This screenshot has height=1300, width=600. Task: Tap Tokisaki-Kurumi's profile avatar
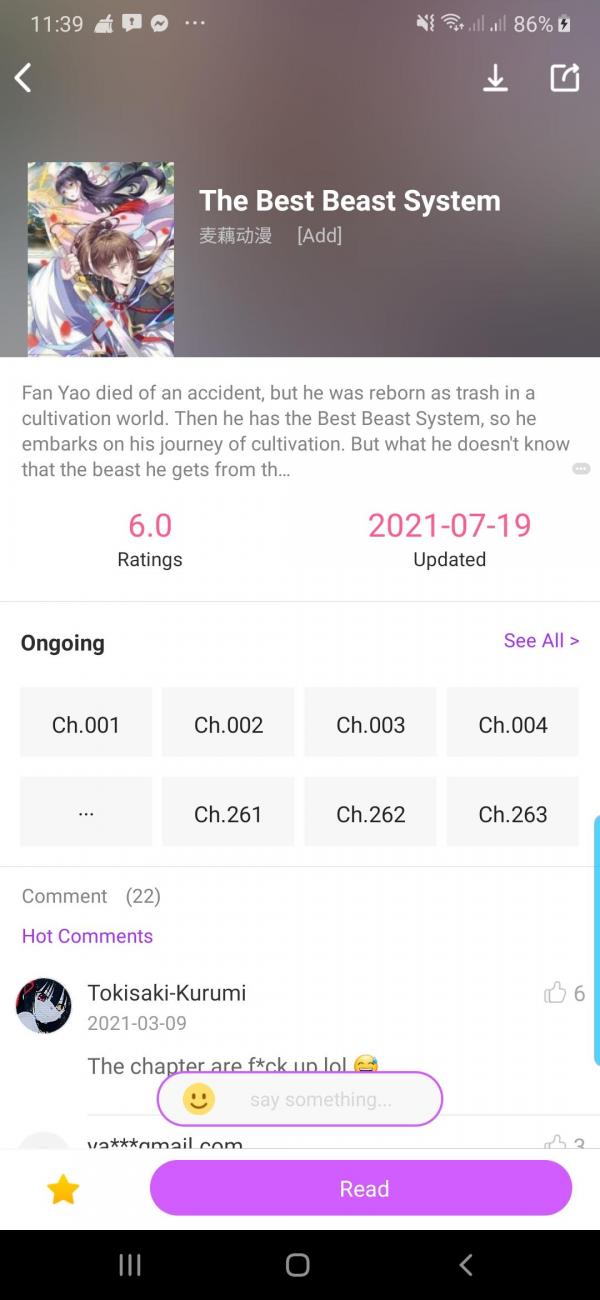tap(44, 1005)
